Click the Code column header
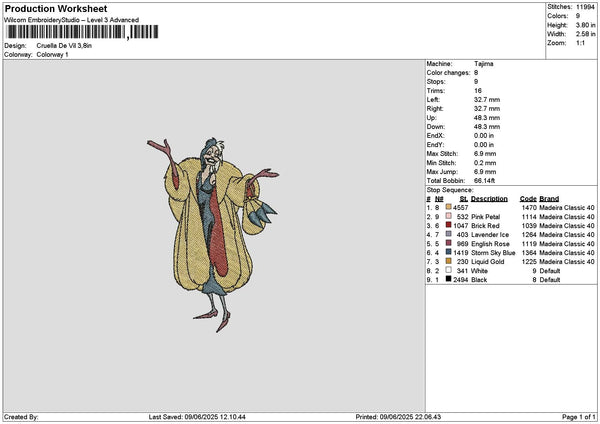This screenshot has height=424, width=600. (528, 198)
